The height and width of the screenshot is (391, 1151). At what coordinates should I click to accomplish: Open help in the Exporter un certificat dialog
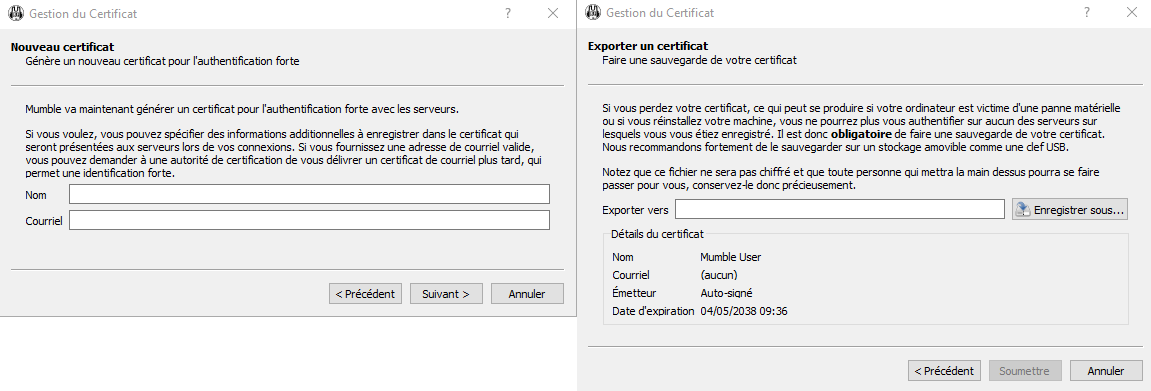click(x=1086, y=13)
